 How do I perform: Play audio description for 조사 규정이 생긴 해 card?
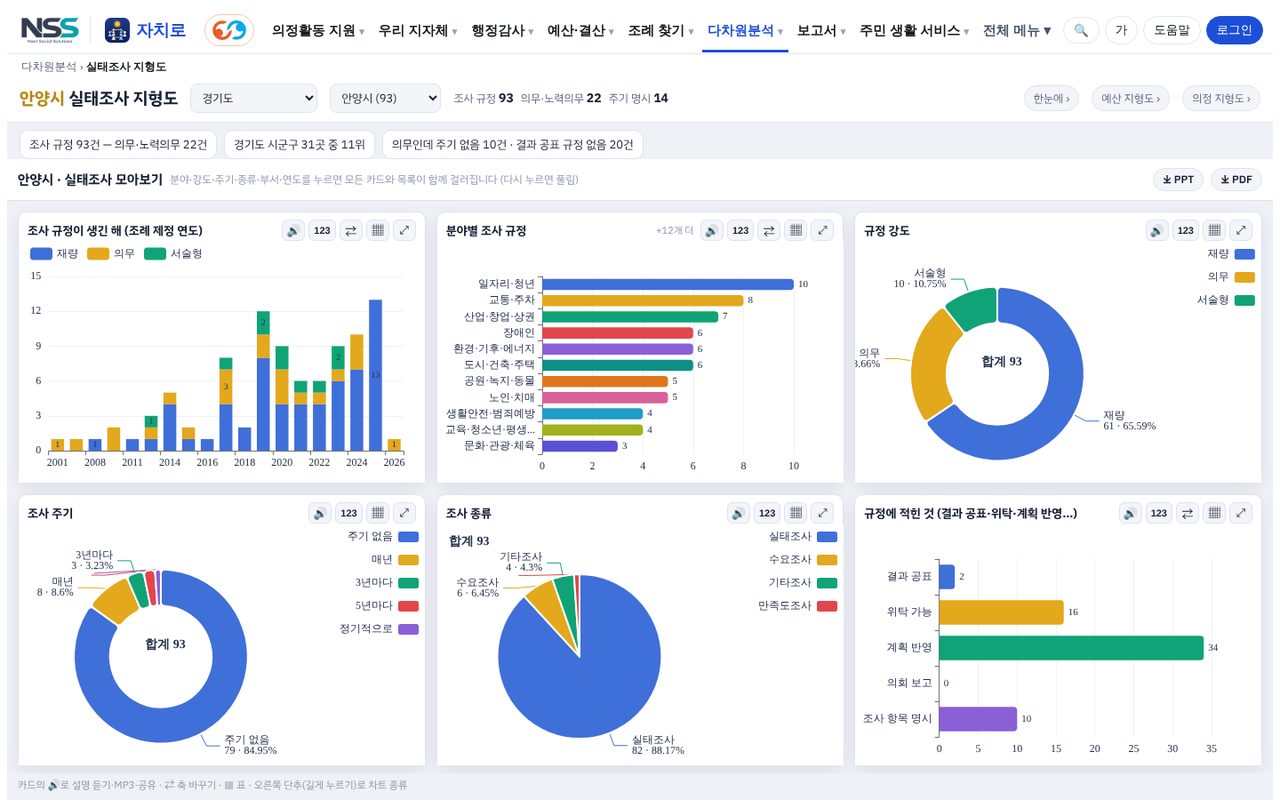[x=293, y=231]
